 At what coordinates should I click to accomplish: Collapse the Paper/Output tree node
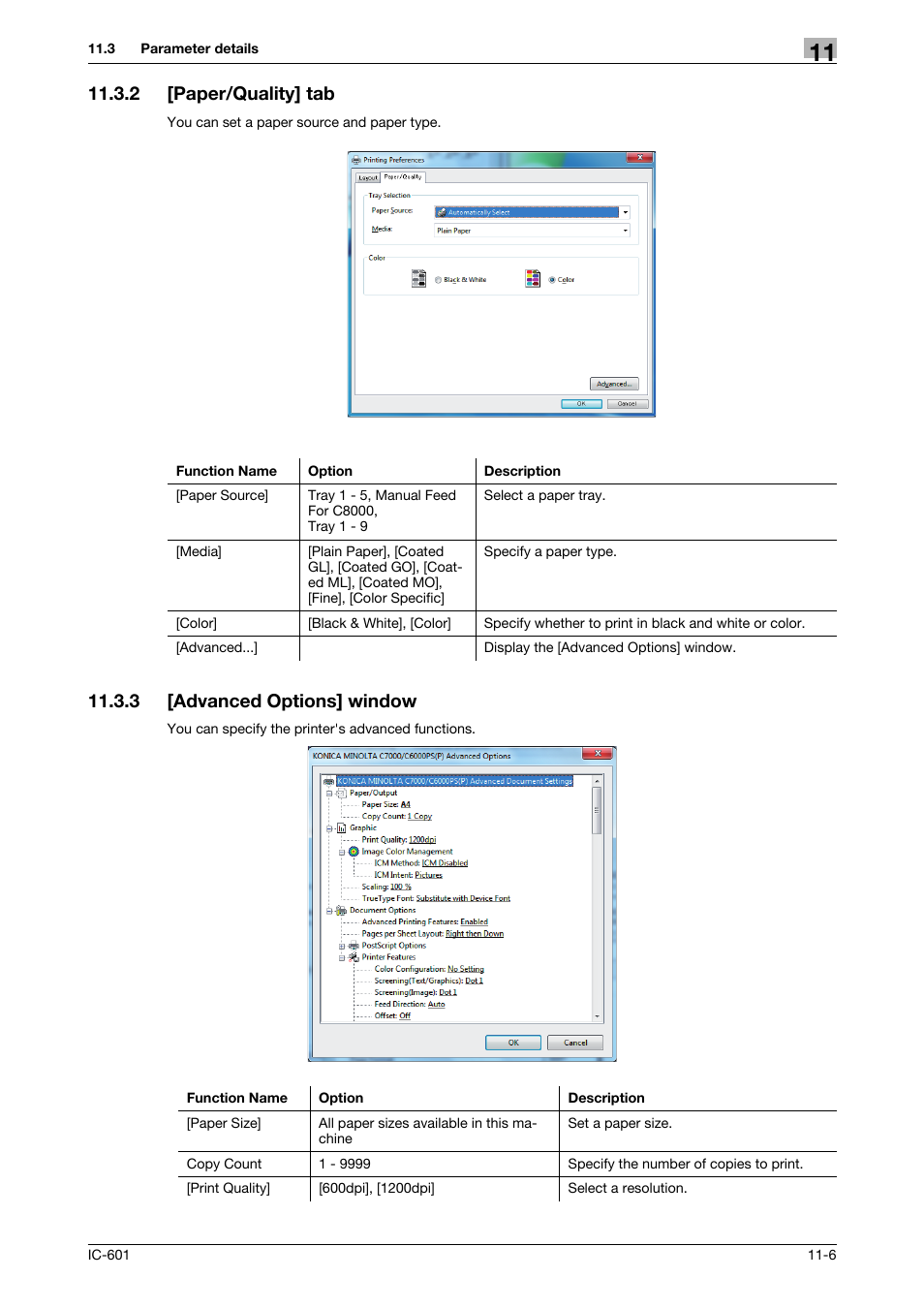[x=329, y=794]
